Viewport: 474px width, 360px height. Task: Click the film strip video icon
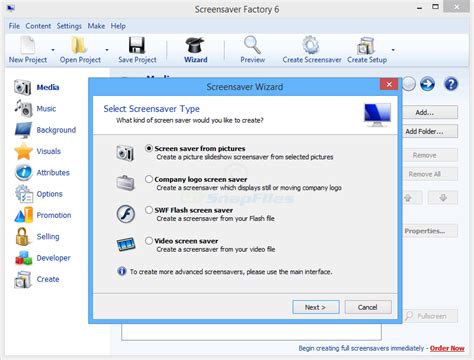126,245
